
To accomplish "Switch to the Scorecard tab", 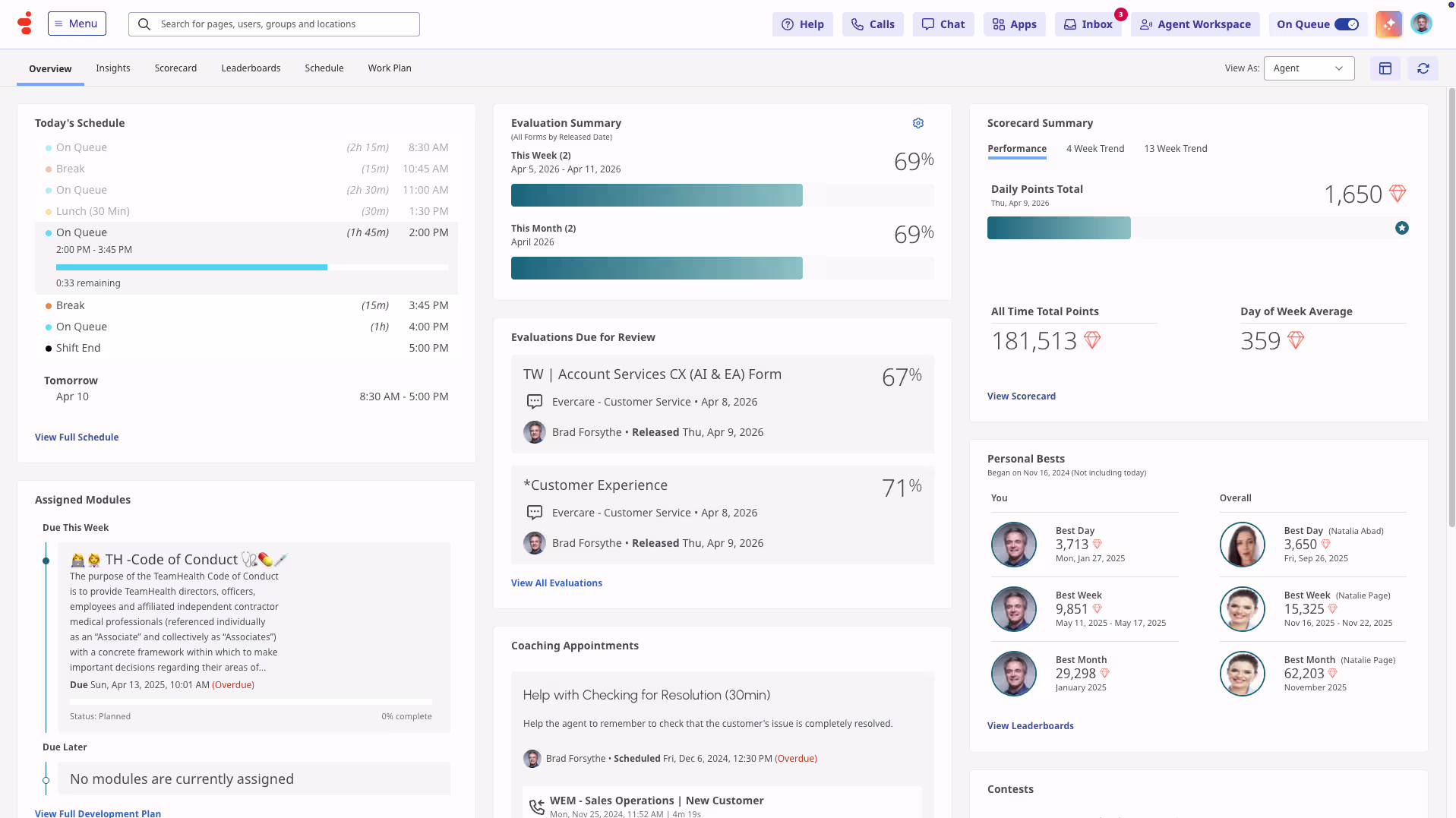I will pos(175,68).
